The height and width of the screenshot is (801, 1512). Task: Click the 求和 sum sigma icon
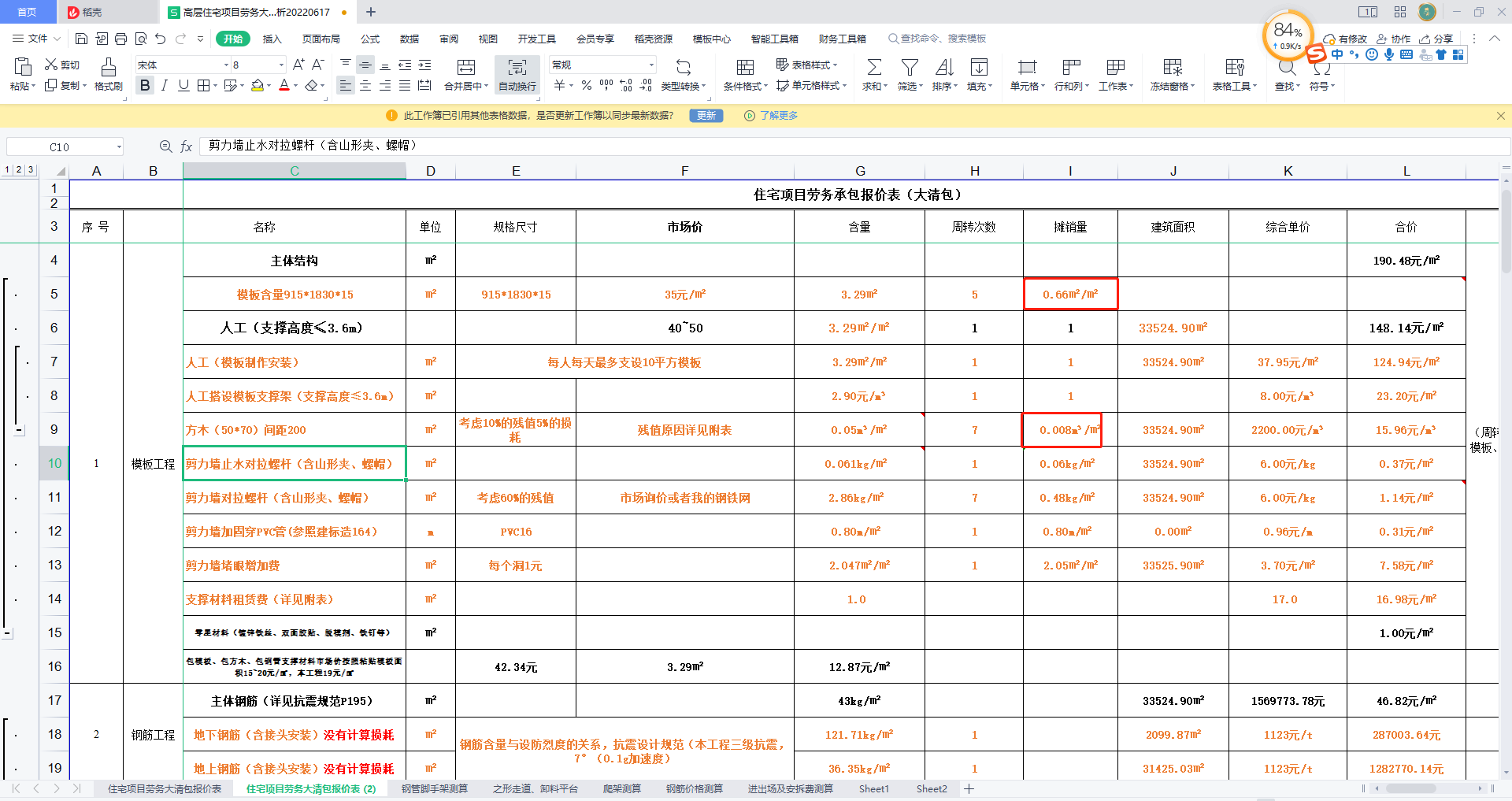[874, 68]
